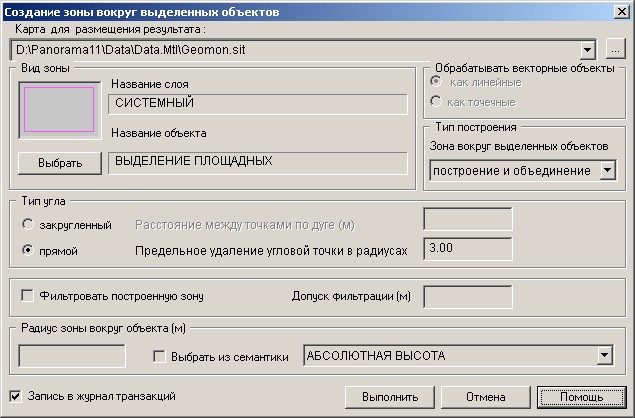The height and width of the screenshot is (418, 635).
Task: Uncheck Запись в журнал транзакций
Action: pos(14,396)
